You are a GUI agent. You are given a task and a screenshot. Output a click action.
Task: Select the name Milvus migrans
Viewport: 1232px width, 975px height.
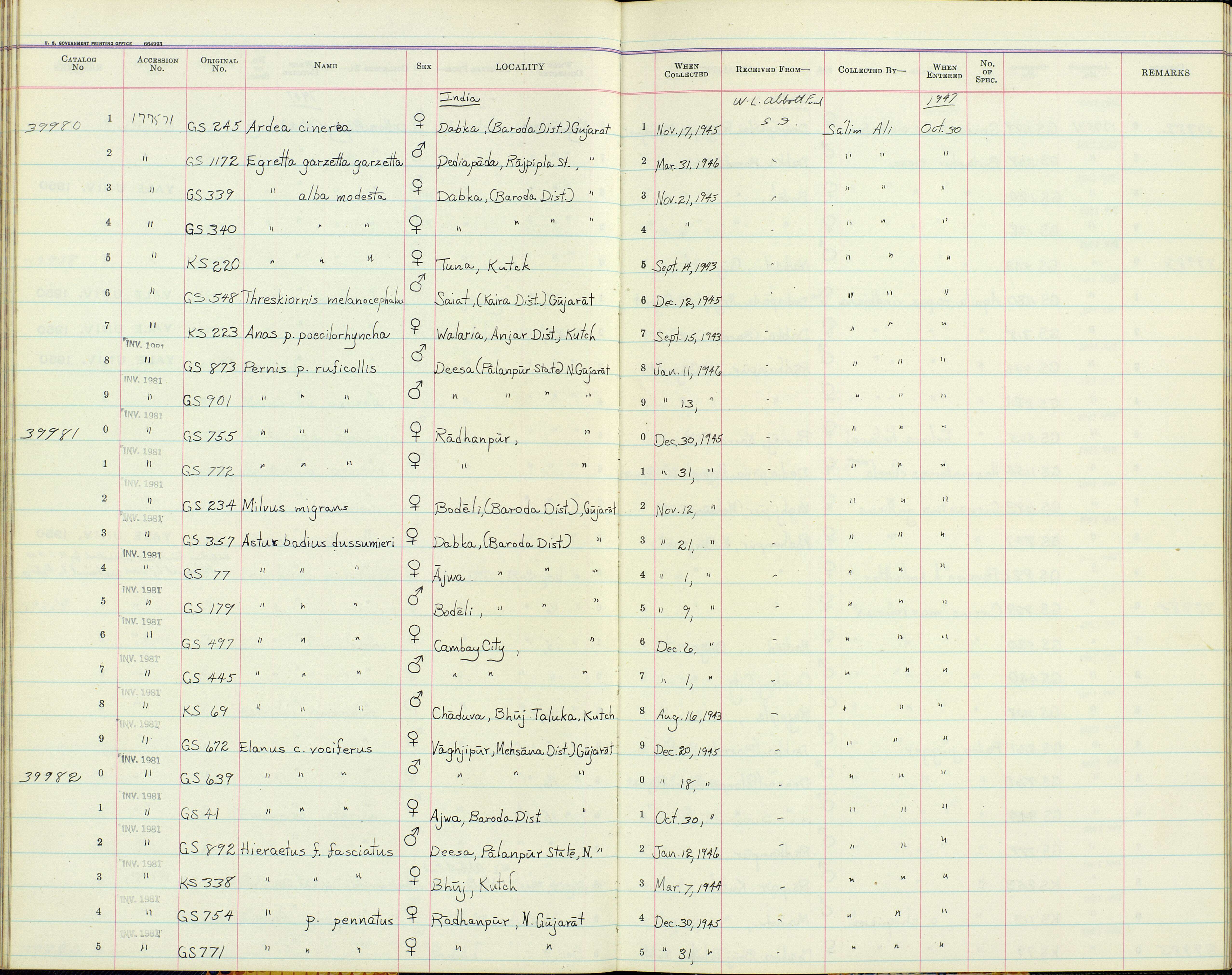coord(295,506)
